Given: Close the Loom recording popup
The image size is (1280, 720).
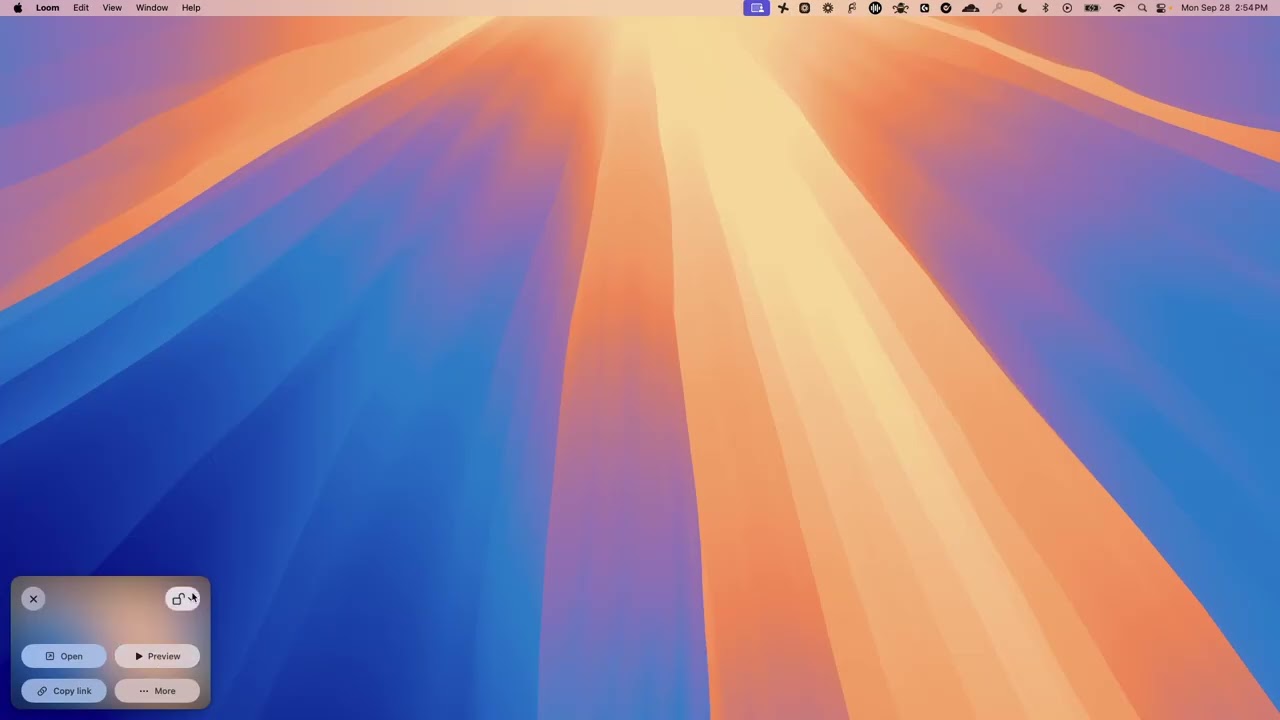Looking at the screenshot, I should 33,599.
